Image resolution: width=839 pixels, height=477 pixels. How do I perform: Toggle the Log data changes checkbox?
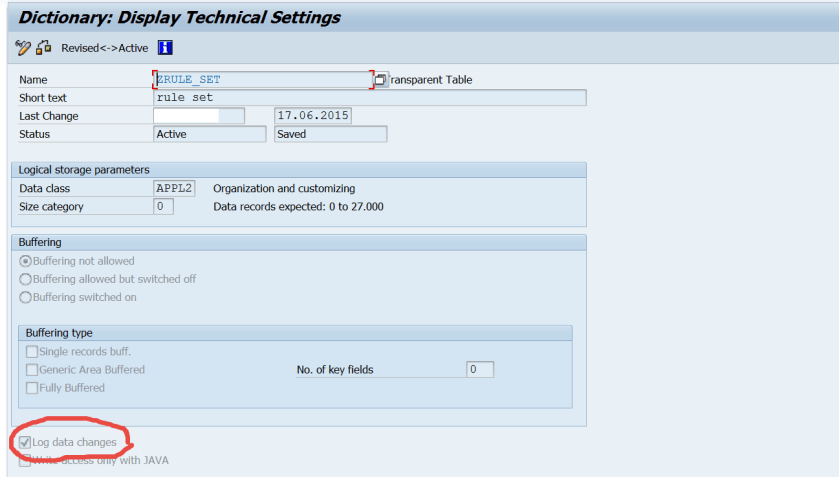click(x=25, y=442)
